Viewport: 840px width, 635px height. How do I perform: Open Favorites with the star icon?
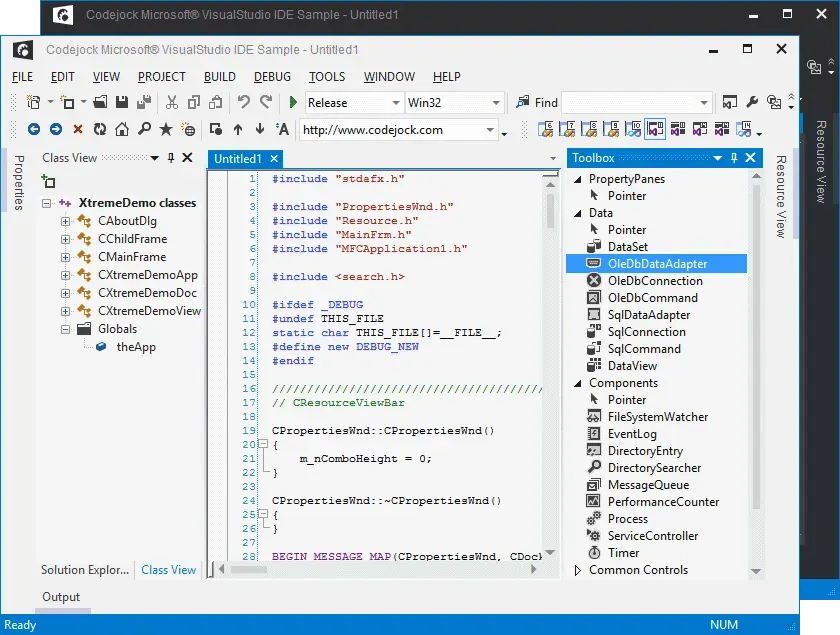tap(166, 129)
